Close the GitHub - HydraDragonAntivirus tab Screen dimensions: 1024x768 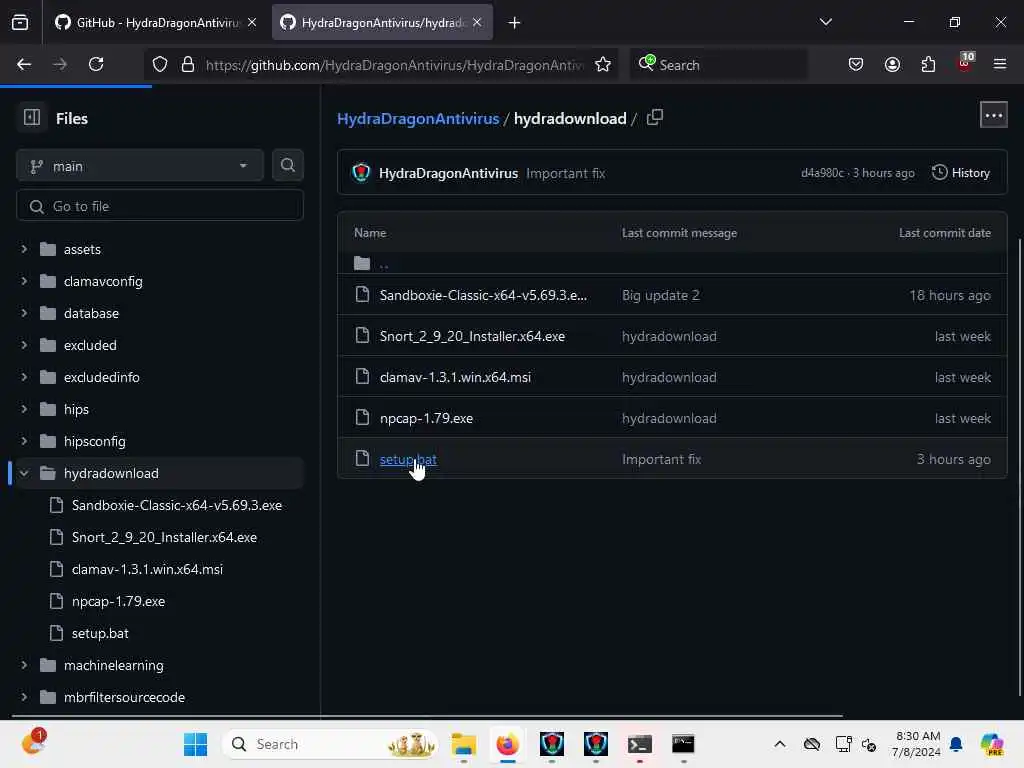[x=252, y=22]
